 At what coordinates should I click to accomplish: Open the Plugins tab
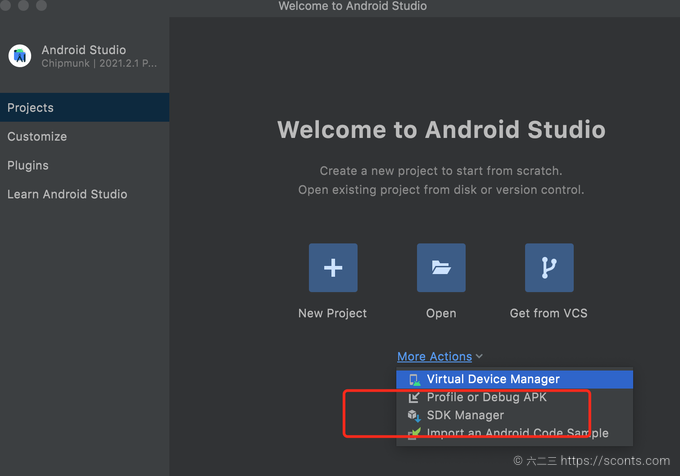coord(85,165)
